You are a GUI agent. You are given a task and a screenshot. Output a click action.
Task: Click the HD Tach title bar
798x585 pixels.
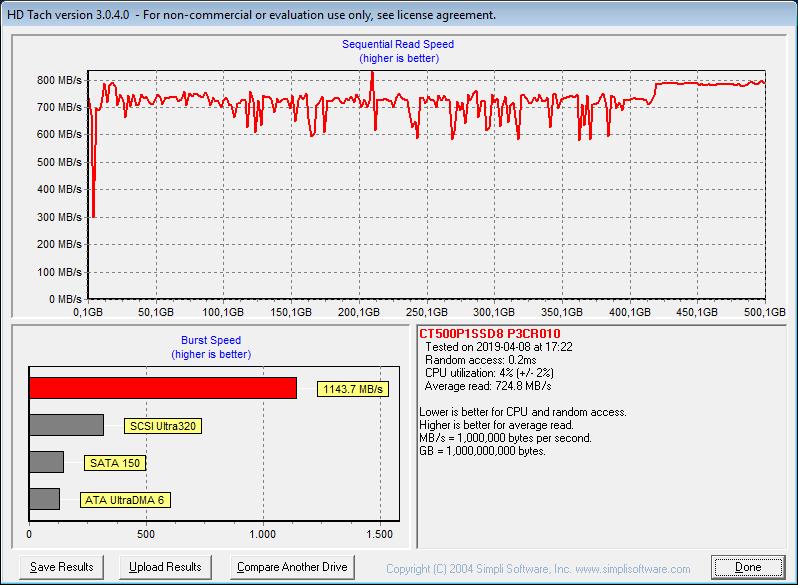click(x=399, y=15)
